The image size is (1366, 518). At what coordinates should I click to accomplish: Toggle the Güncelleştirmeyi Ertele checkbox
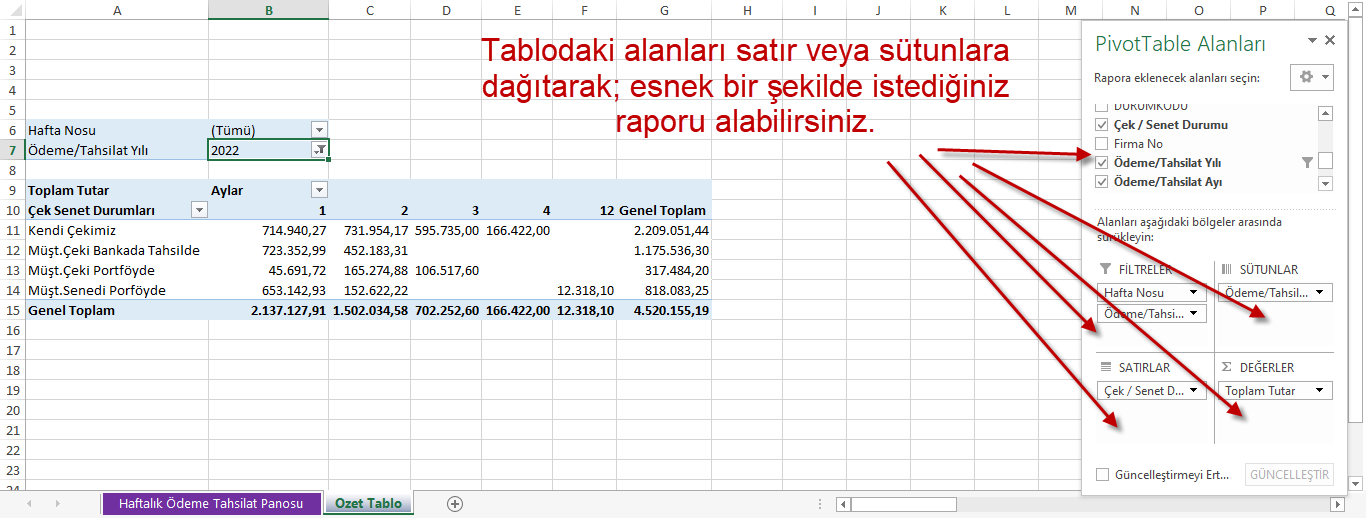tap(1103, 474)
